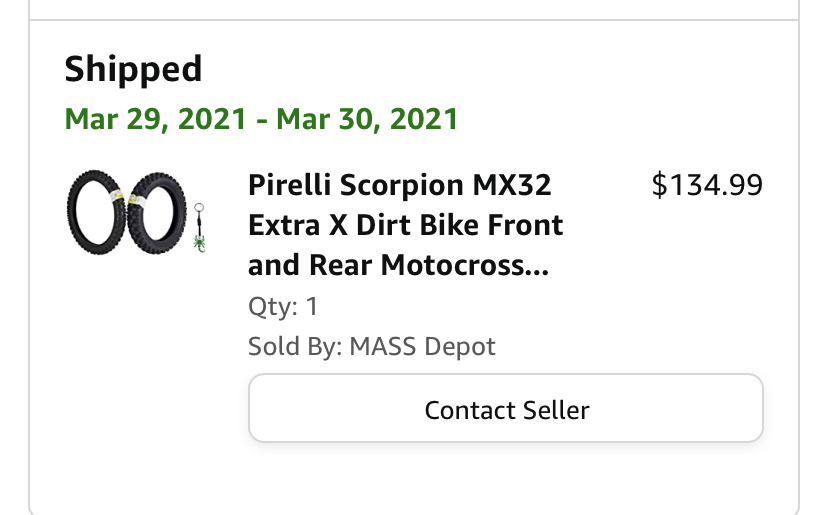Click the Shipped status heading
The width and height of the screenshot is (828, 515).
[x=133, y=69]
